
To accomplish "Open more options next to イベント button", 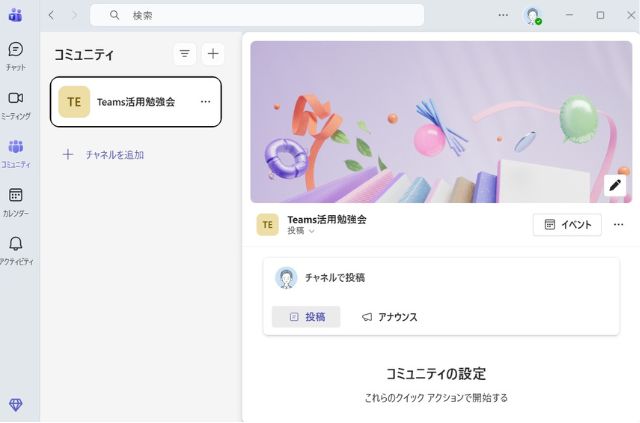I will pos(619,224).
